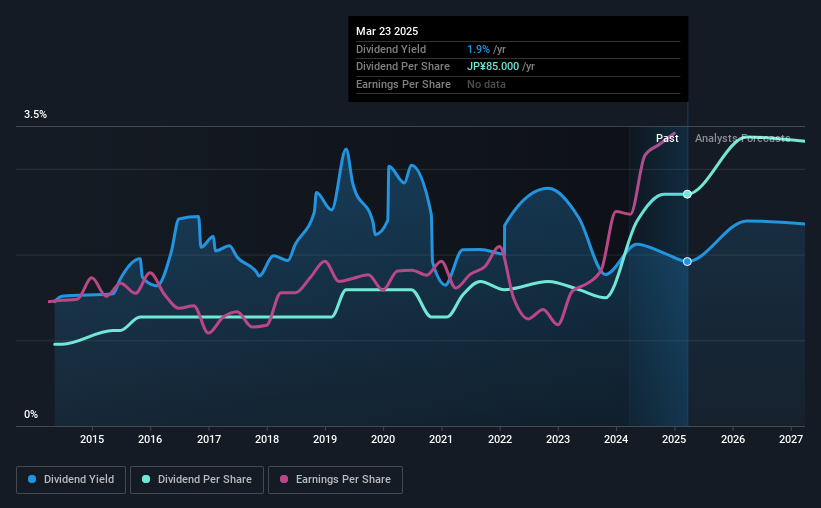
Task: Toggle the Dividend Yield legend button
Action: click(71, 480)
